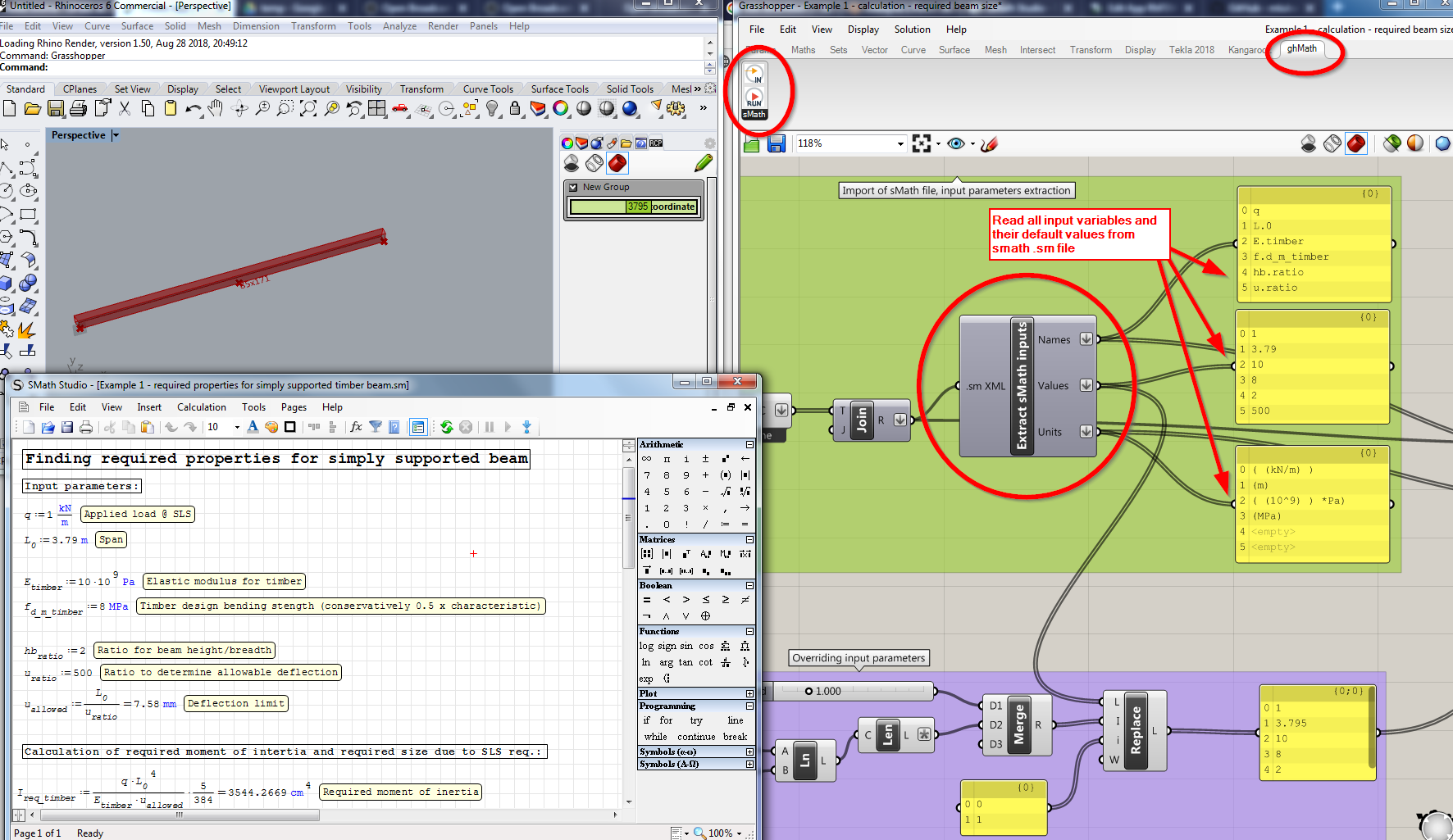Click the Replace component on canvas
The height and width of the screenshot is (840, 1453).
[1136, 730]
